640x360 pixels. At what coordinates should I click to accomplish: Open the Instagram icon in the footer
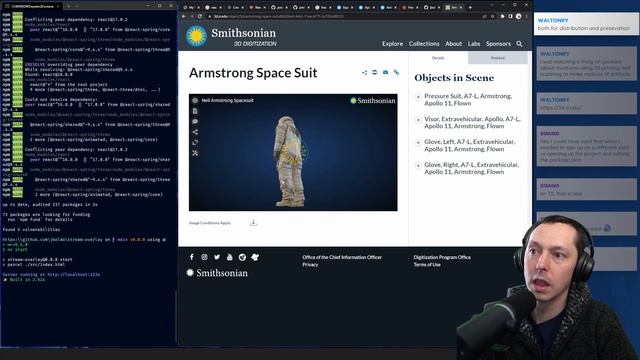tap(204, 257)
